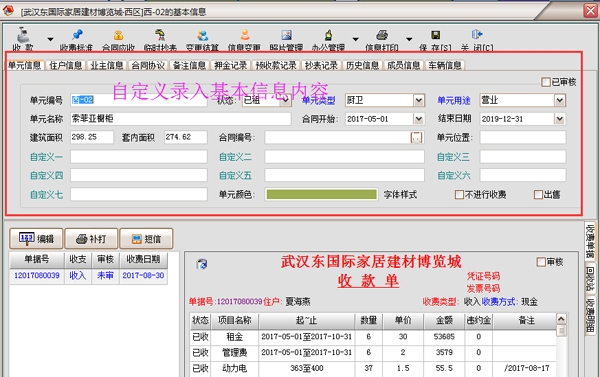
Task: Open 照片管理 picture icon
Action: (x=287, y=35)
